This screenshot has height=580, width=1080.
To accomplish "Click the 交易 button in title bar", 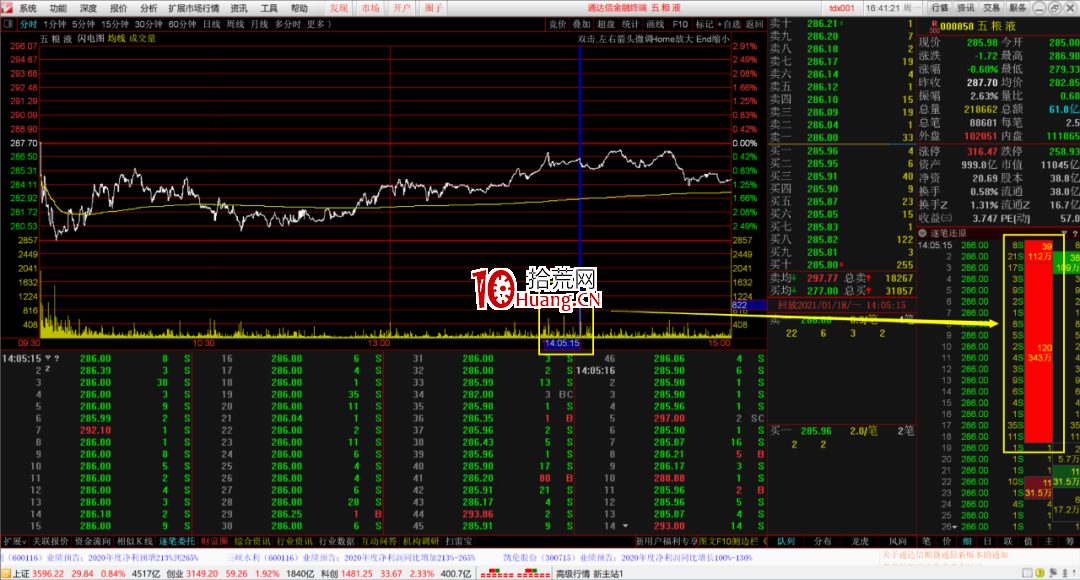I will click(991, 8).
